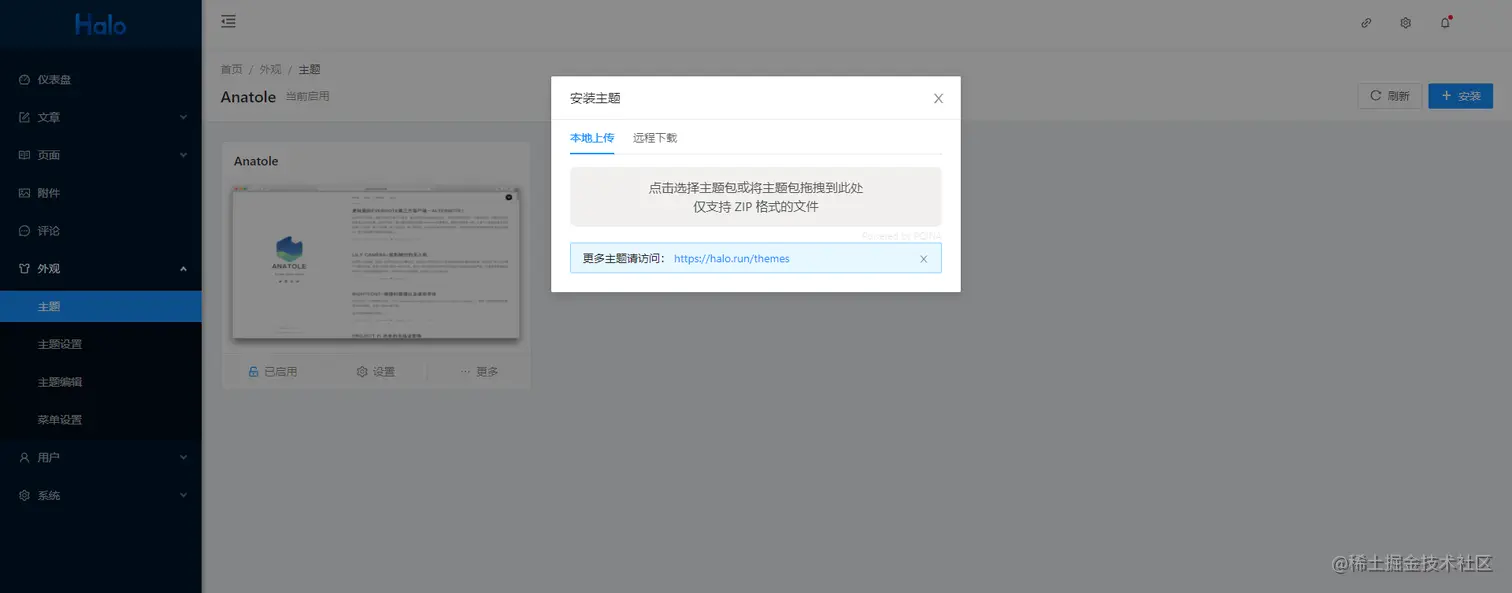
Task: Click the Halo logo in sidebar
Action: pos(100,24)
